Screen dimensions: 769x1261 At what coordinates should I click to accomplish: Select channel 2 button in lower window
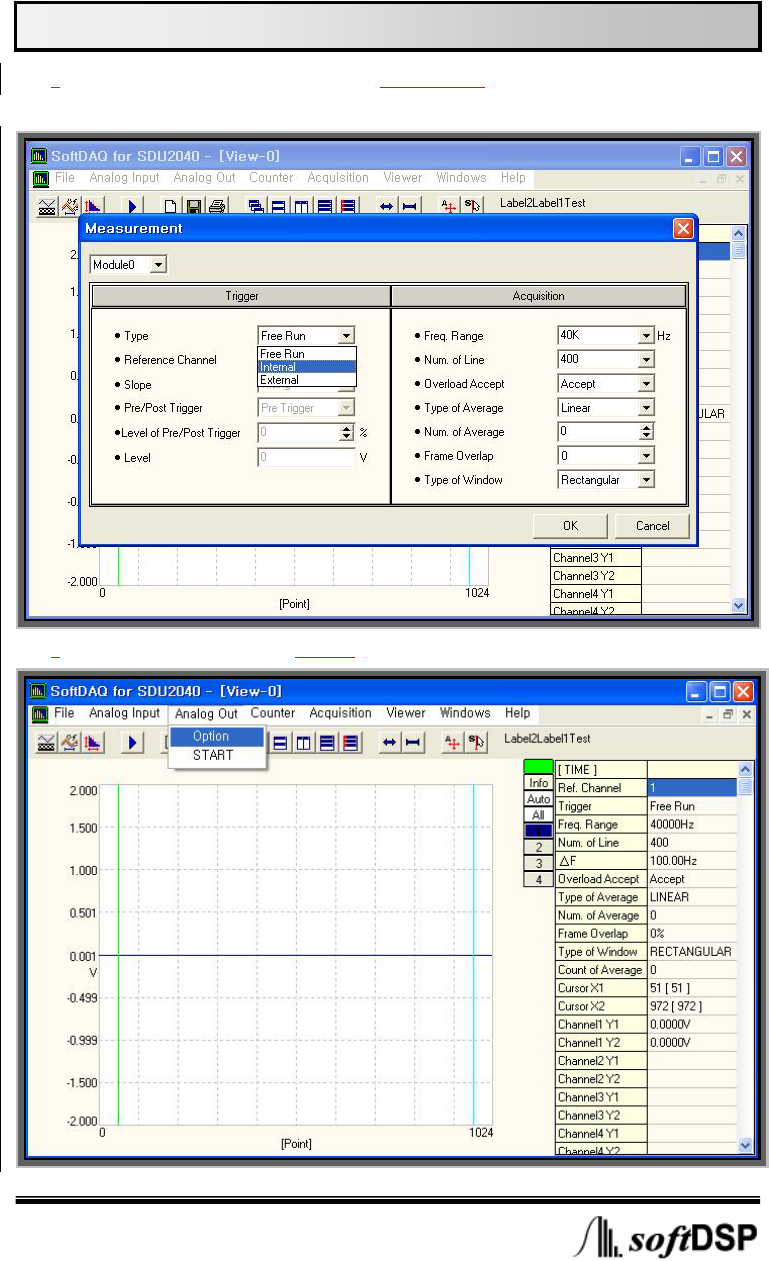[x=539, y=847]
